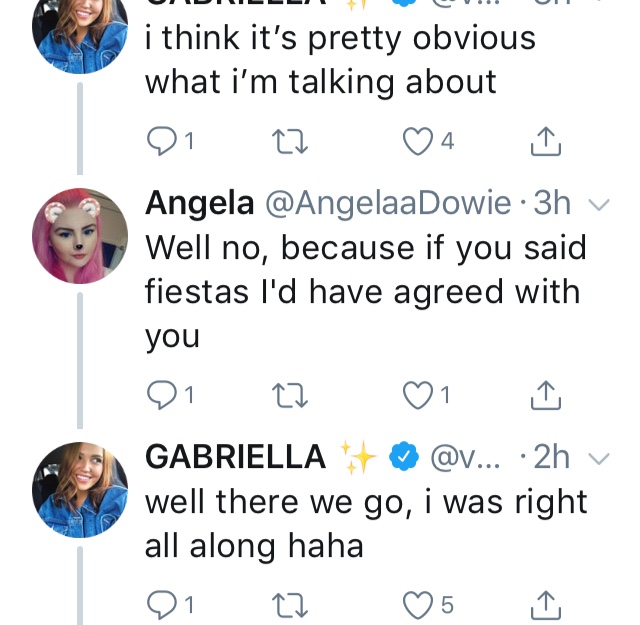Open the @AngelaaDowie handle link
The image size is (640, 625).
[388, 203]
